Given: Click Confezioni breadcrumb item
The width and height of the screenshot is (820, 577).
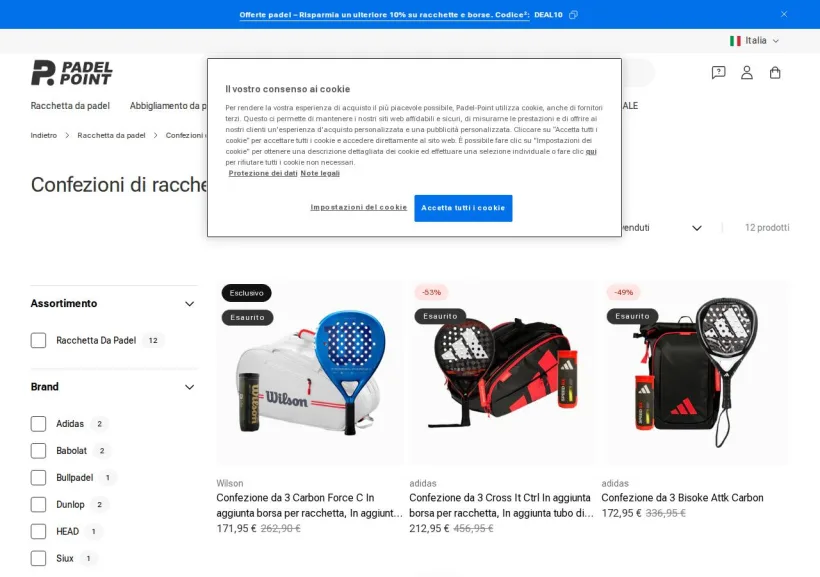Looking at the screenshot, I should tap(186, 135).
